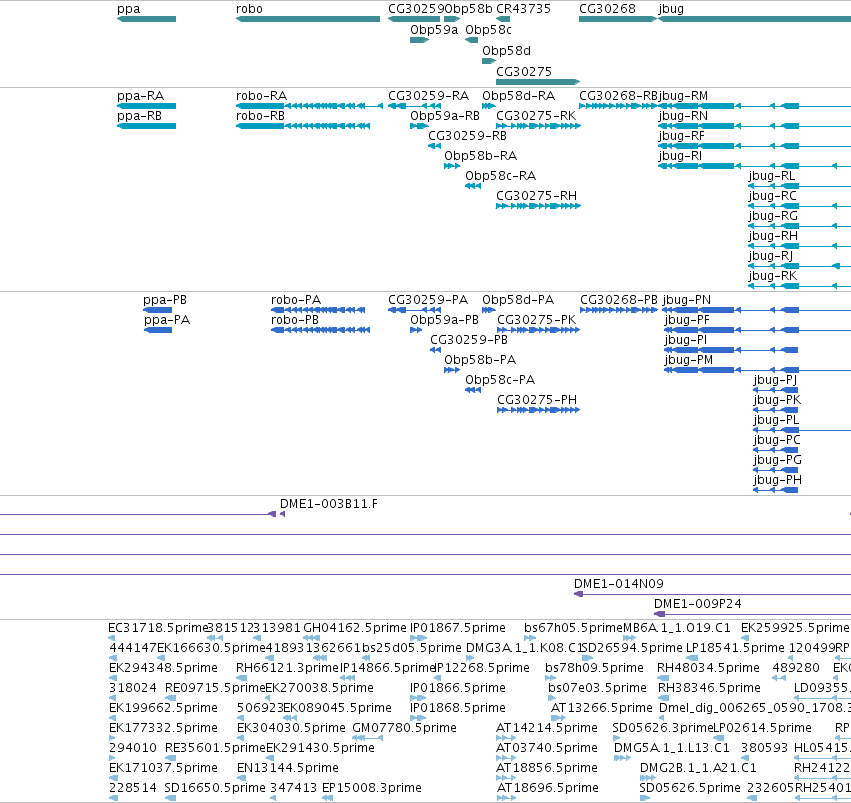Select the Obp58d-PA protein label
This screenshot has width=851, height=803.
pyautogui.click(x=518, y=300)
